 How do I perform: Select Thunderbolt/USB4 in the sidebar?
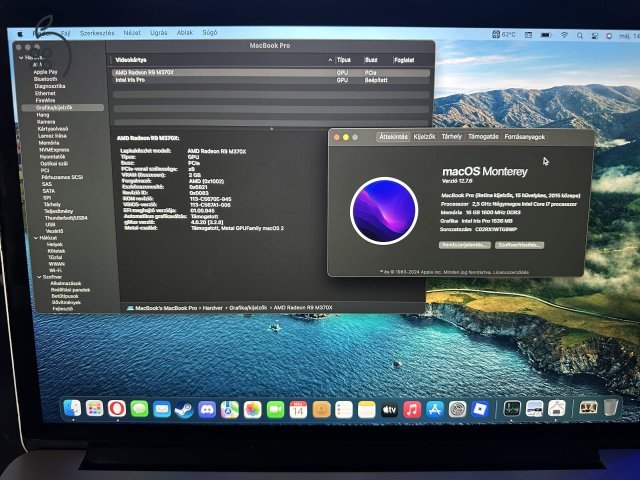point(66,218)
